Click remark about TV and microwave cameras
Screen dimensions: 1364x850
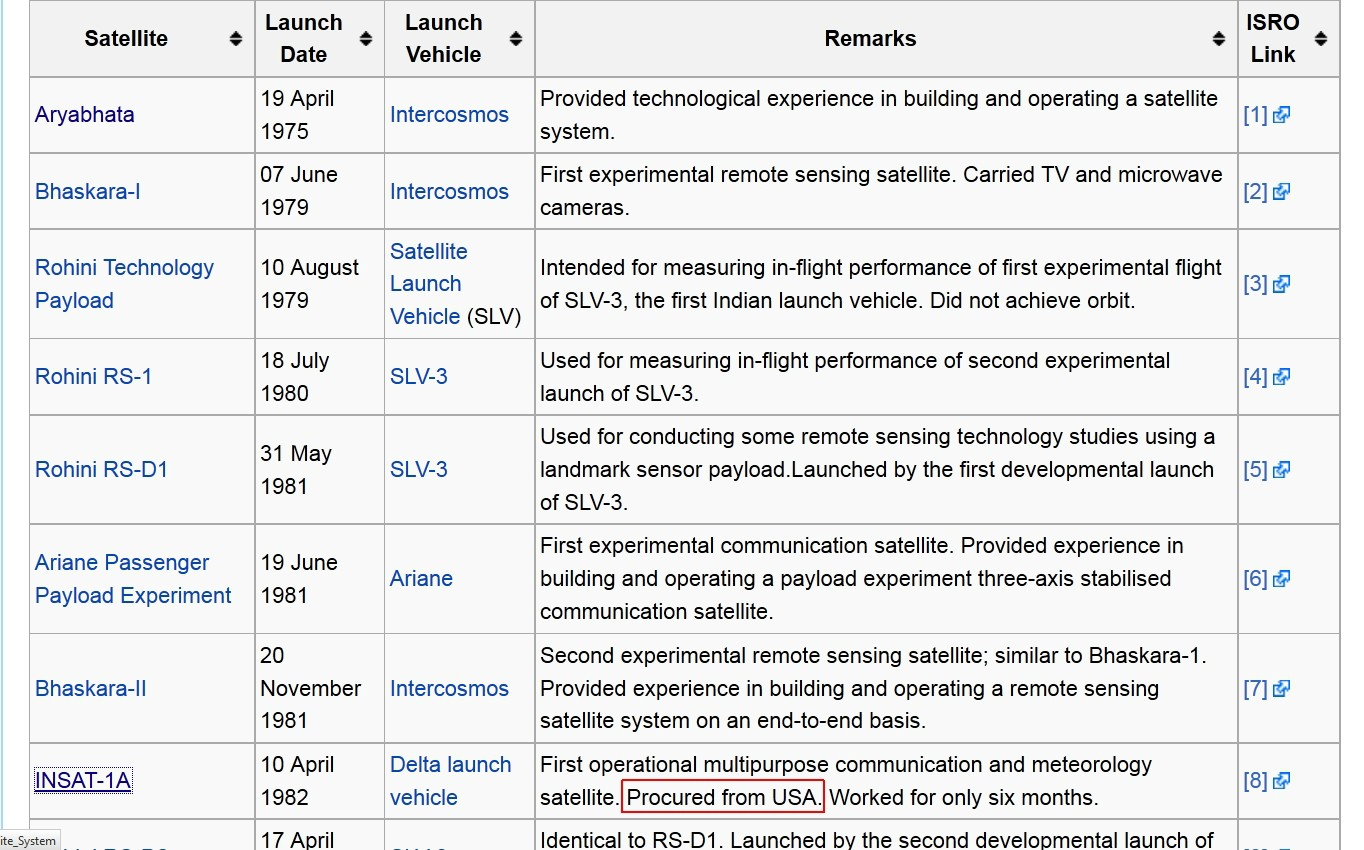881,191
